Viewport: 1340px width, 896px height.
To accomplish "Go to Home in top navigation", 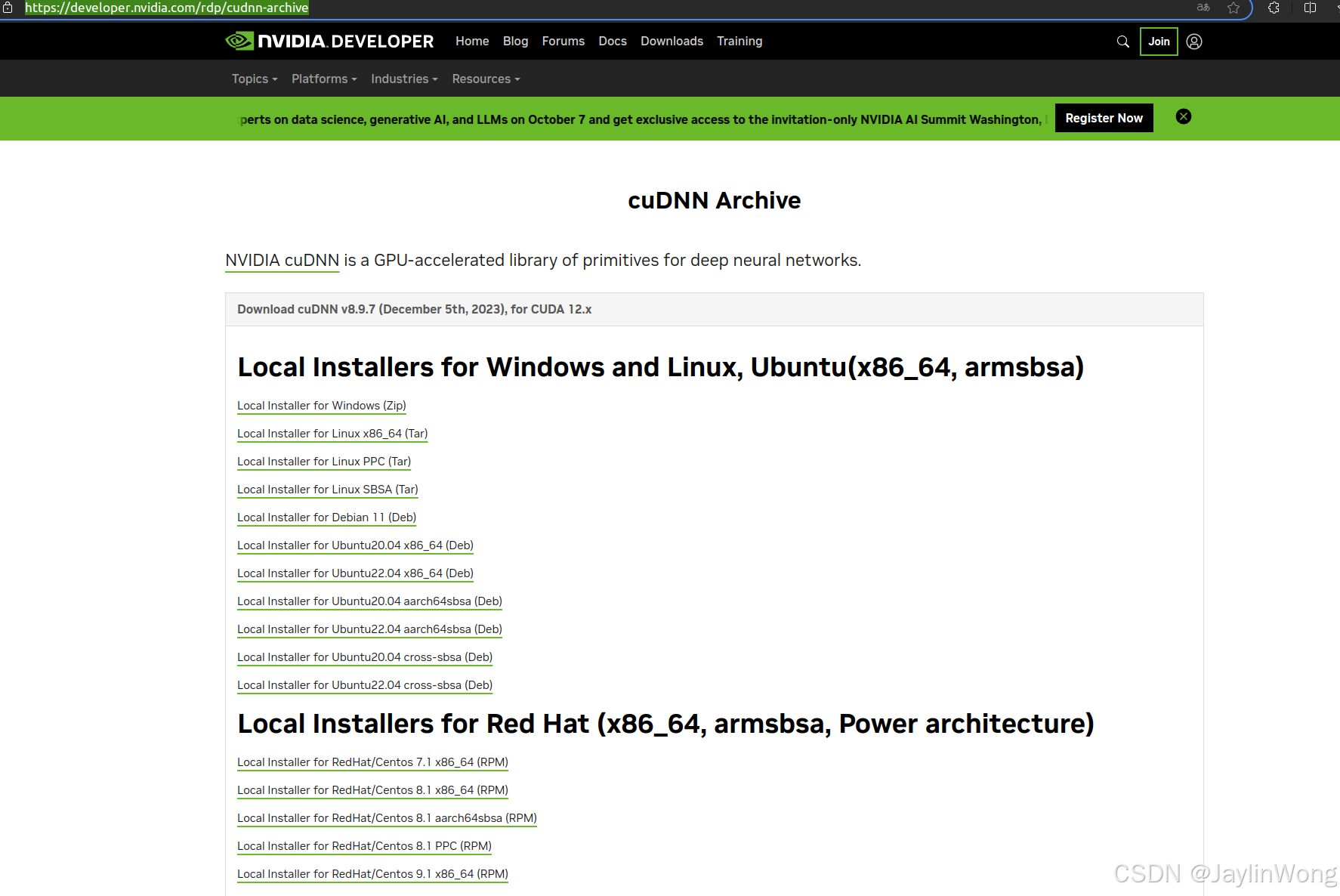I will [472, 41].
